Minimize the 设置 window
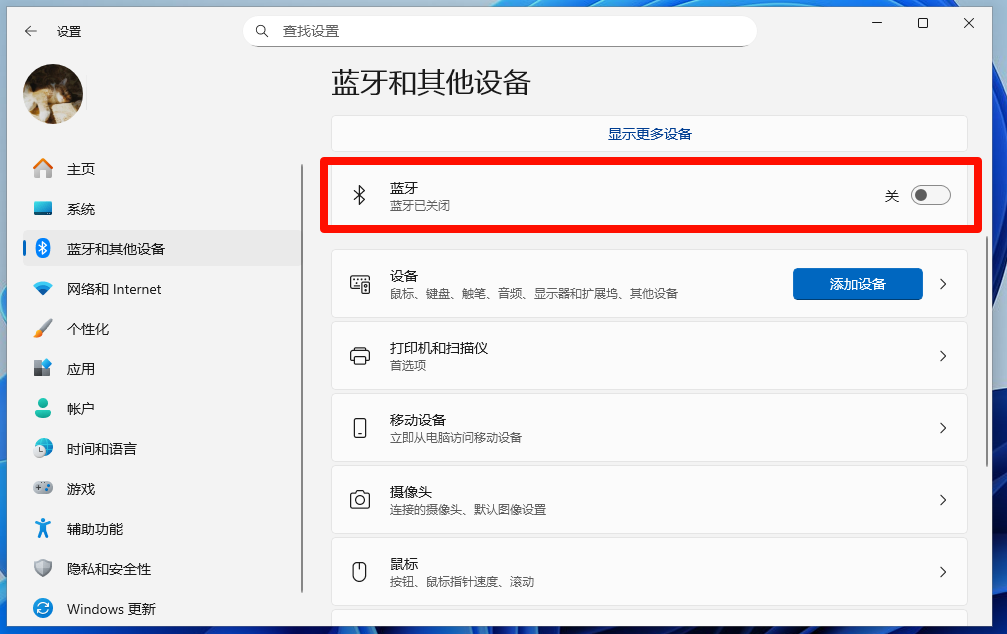The height and width of the screenshot is (634, 1007). coord(877,23)
